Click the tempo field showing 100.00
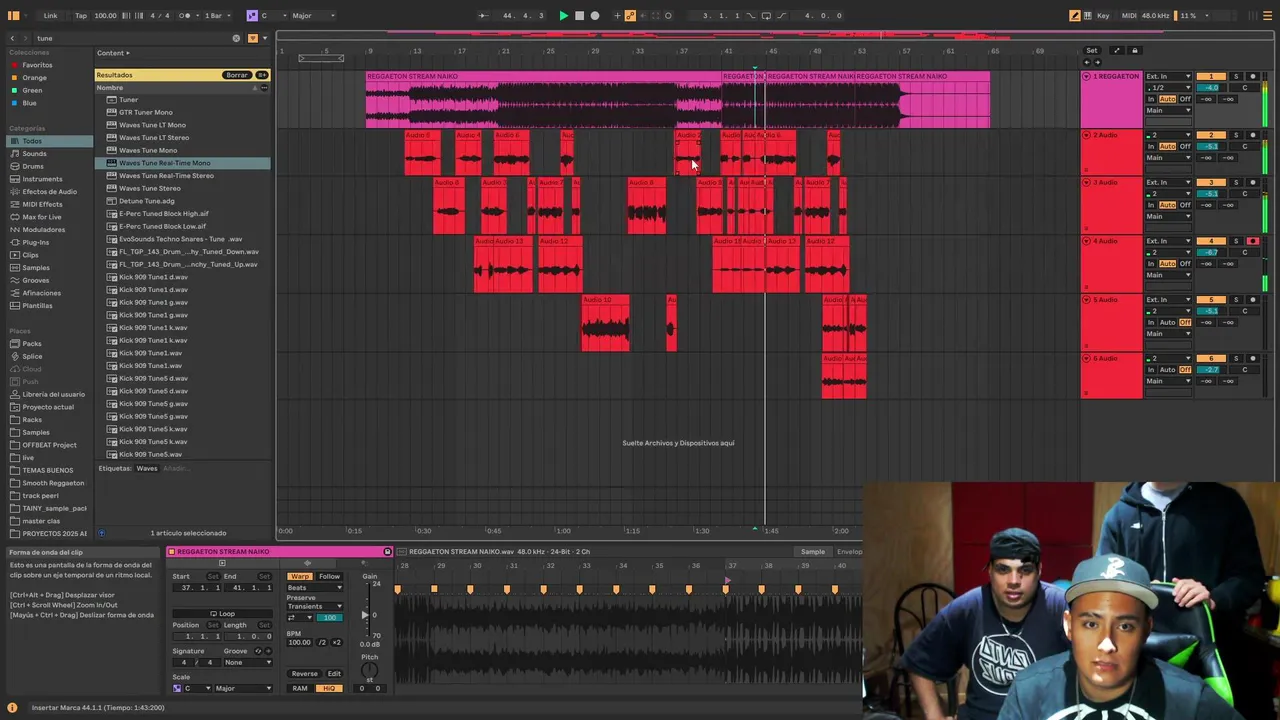1280x720 pixels. 105,15
